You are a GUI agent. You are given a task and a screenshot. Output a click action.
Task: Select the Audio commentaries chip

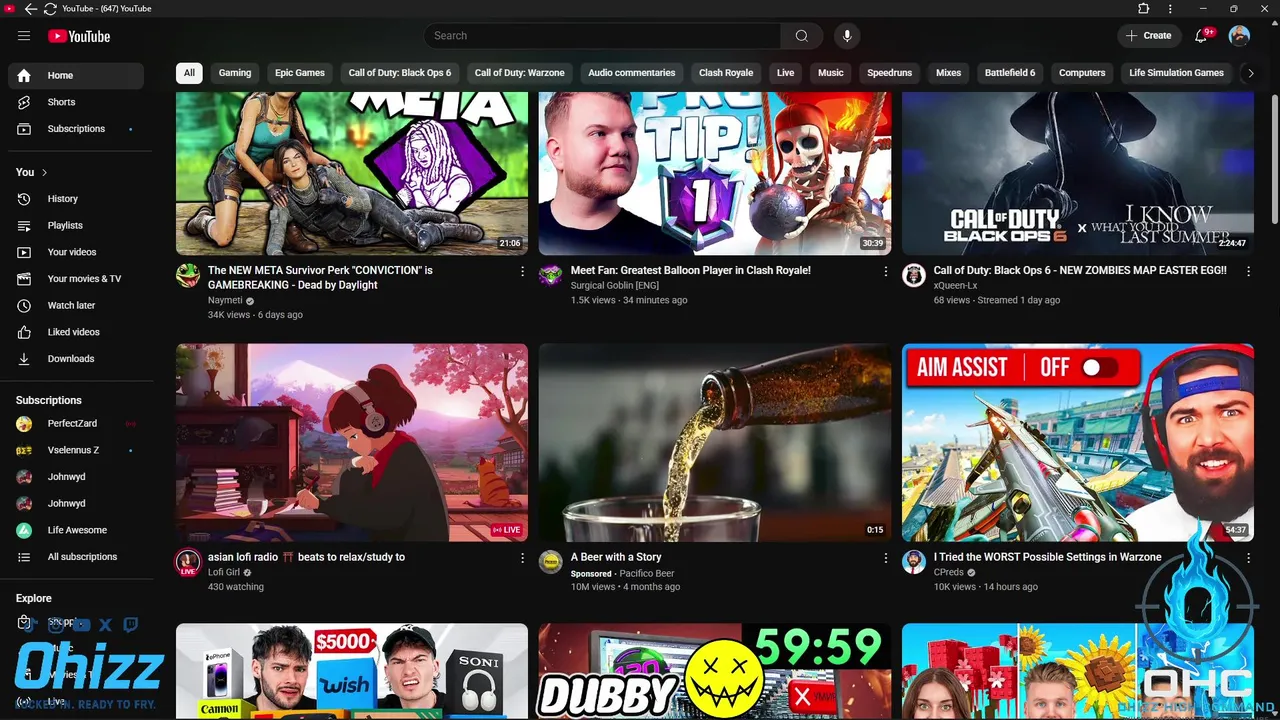coord(632,73)
